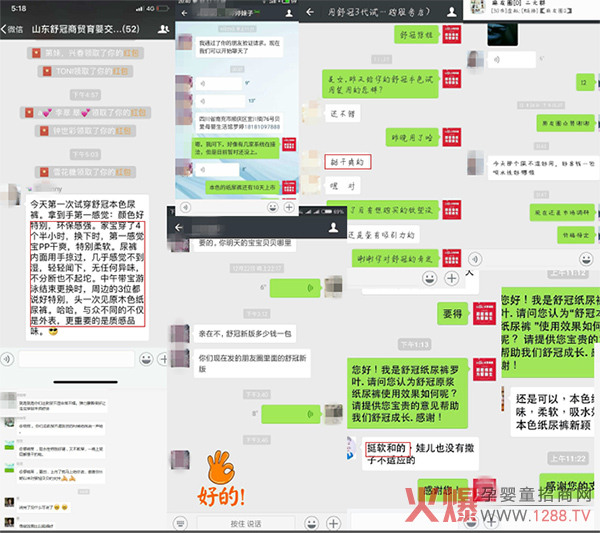Open contact profile icon in blue-sky chat header
The width and height of the screenshot is (600, 533).
(289, 13)
